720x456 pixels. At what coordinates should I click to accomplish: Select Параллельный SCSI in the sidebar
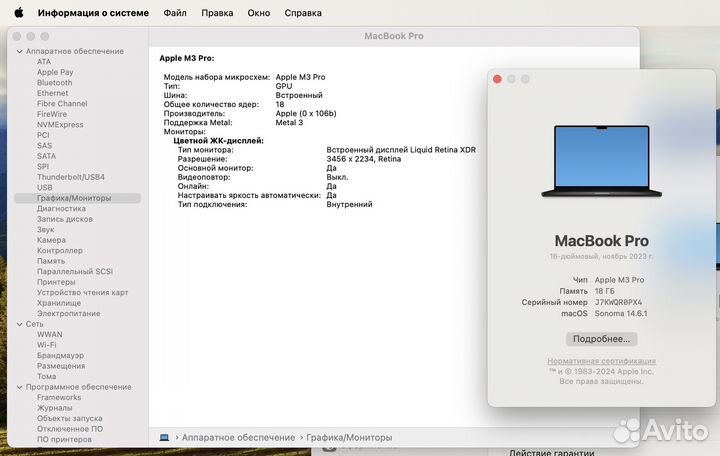(x=75, y=272)
